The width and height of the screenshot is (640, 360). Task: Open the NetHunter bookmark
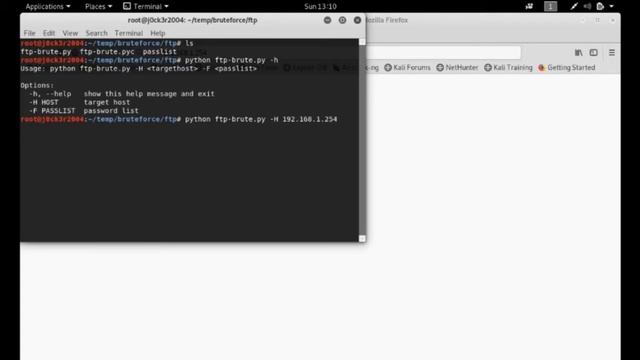457,68
